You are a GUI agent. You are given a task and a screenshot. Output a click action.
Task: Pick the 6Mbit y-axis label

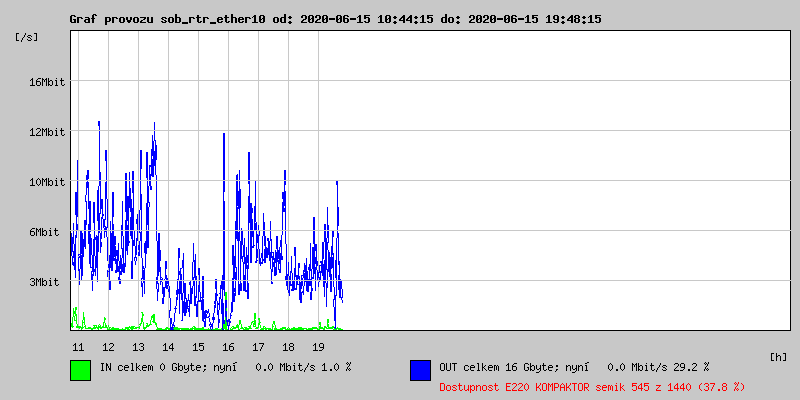click(x=50, y=232)
